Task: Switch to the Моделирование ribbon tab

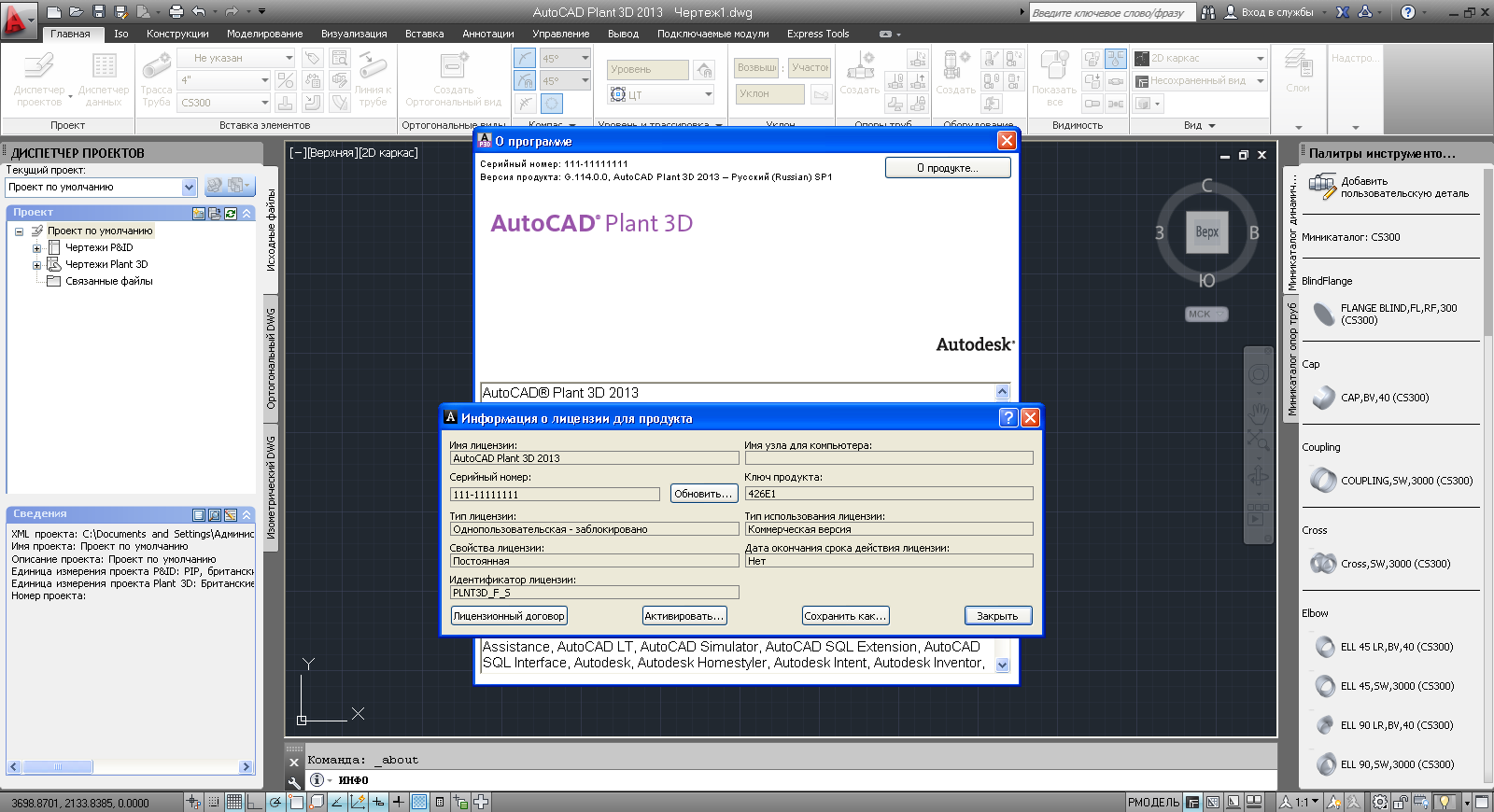Action: [264, 34]
